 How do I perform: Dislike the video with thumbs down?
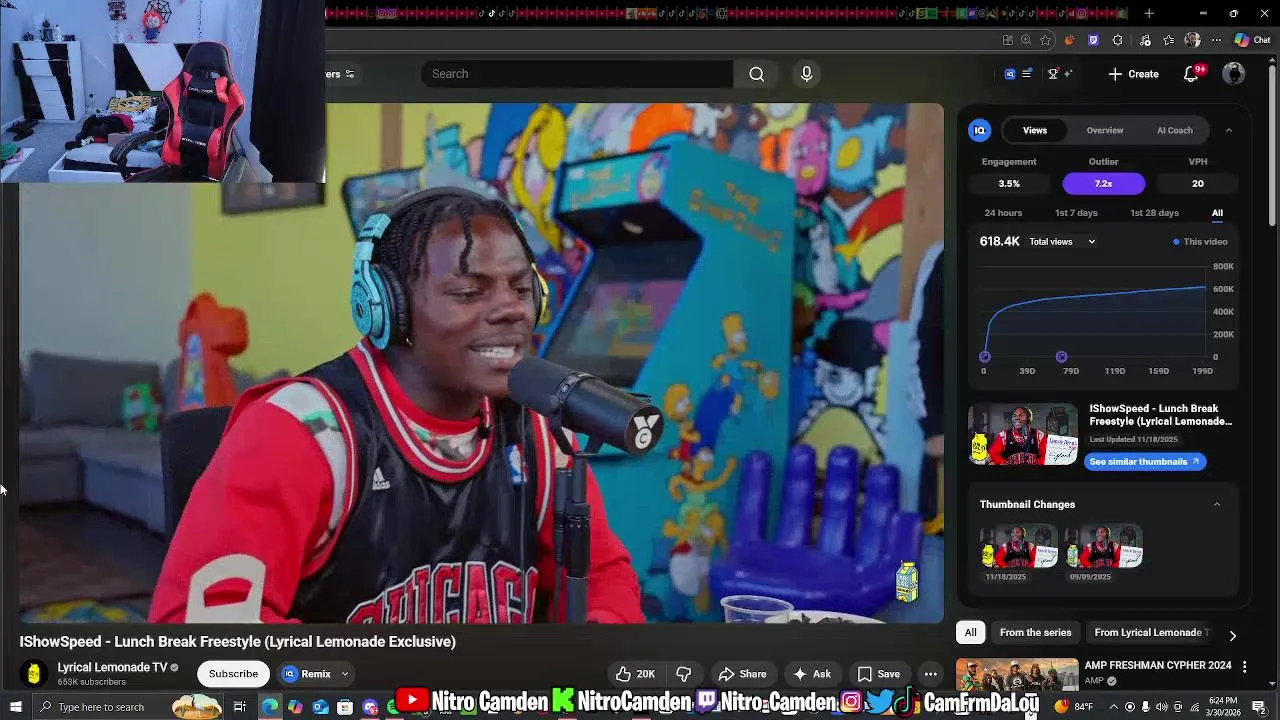click(684, 674)
